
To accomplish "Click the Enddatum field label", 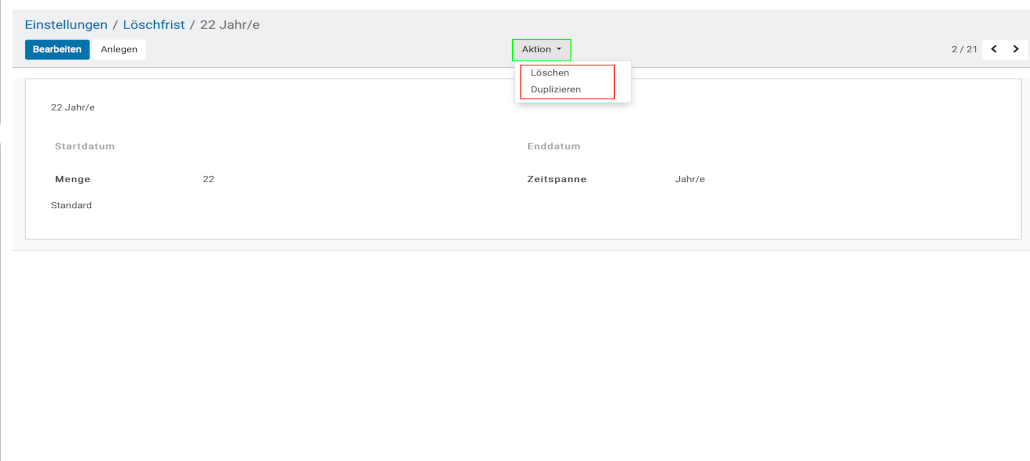I will coord(554,146).
